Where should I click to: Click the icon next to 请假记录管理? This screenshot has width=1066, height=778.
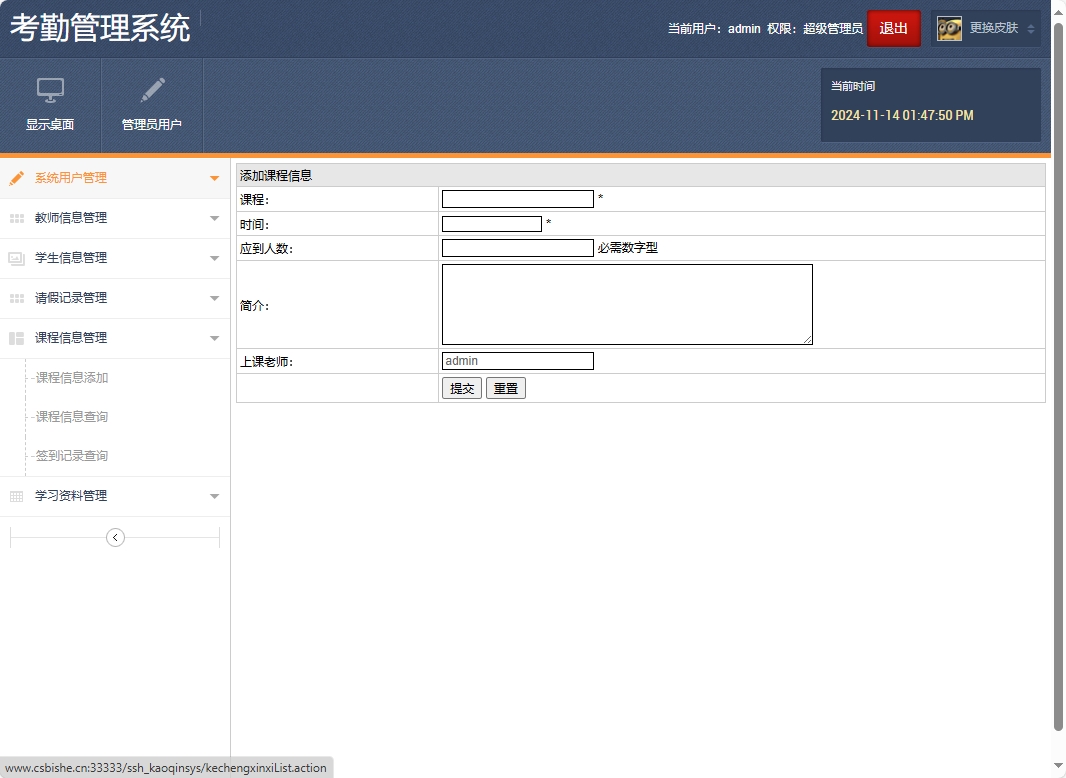point(15,297)
